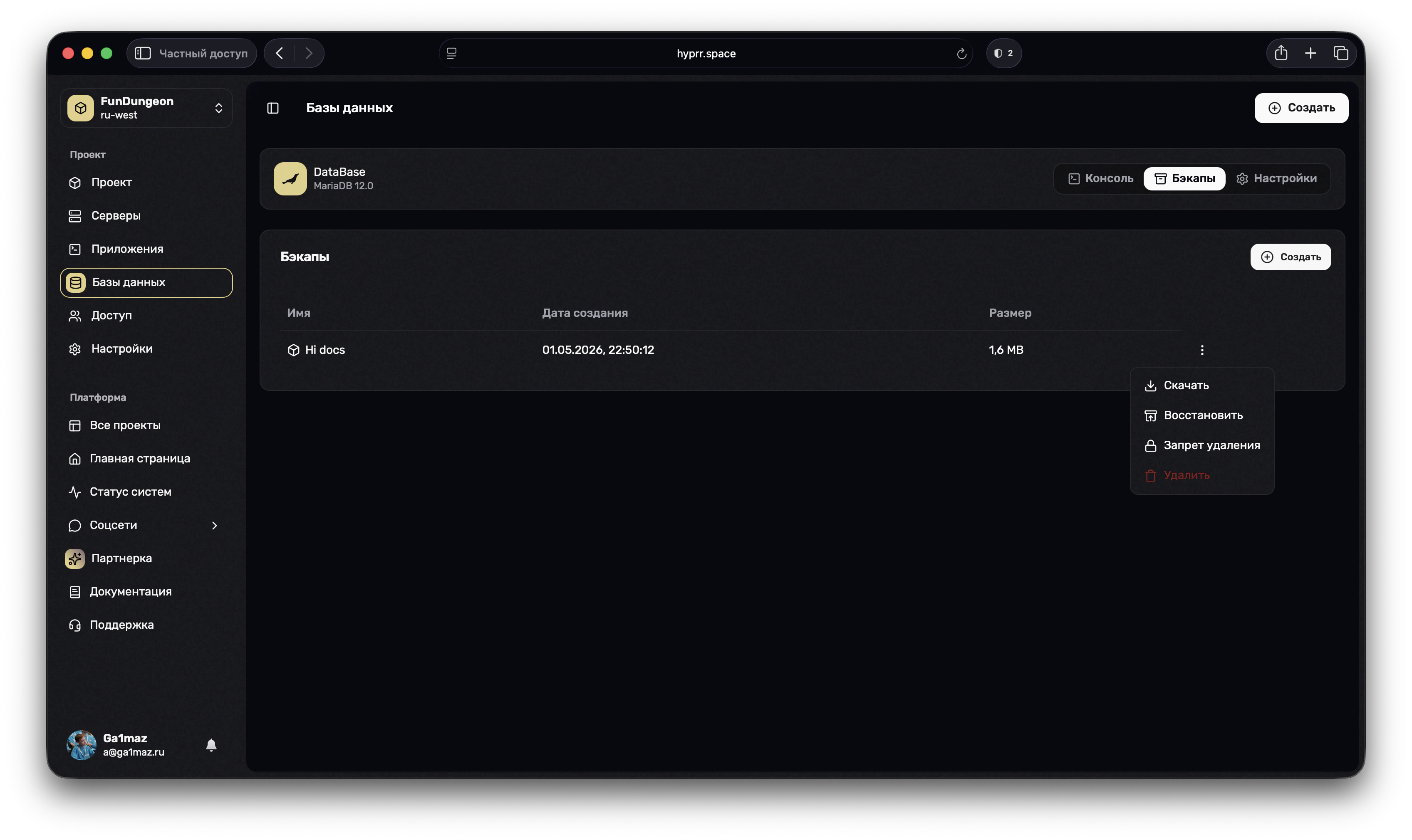Open the privacy shield report showing 2
1412x840 pixels.
coord(1003,53)
